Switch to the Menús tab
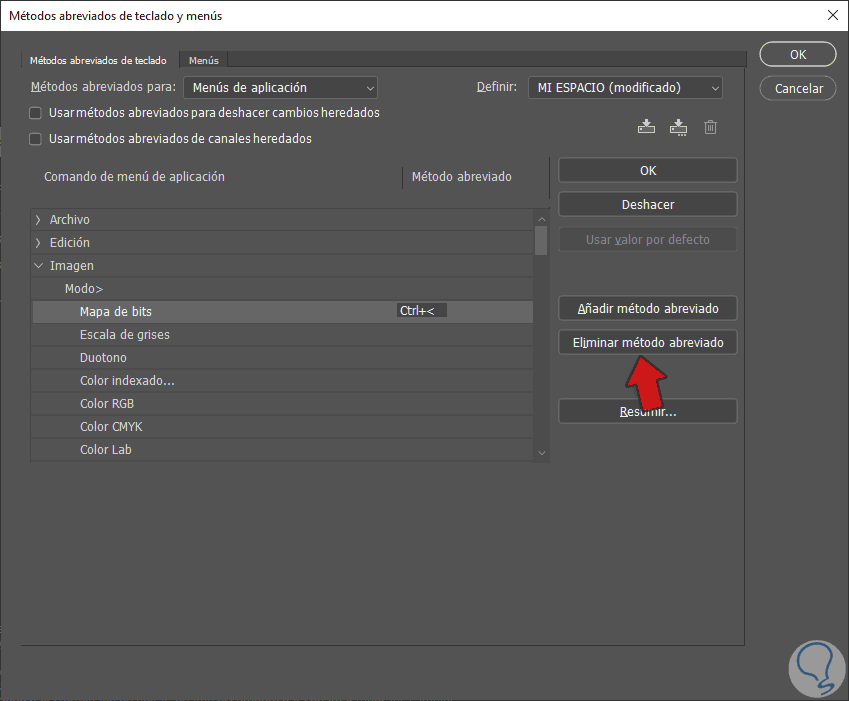Image resolution: width=849 pixels, height=701 pixels. pyautogui.click(x=204, y=61)
